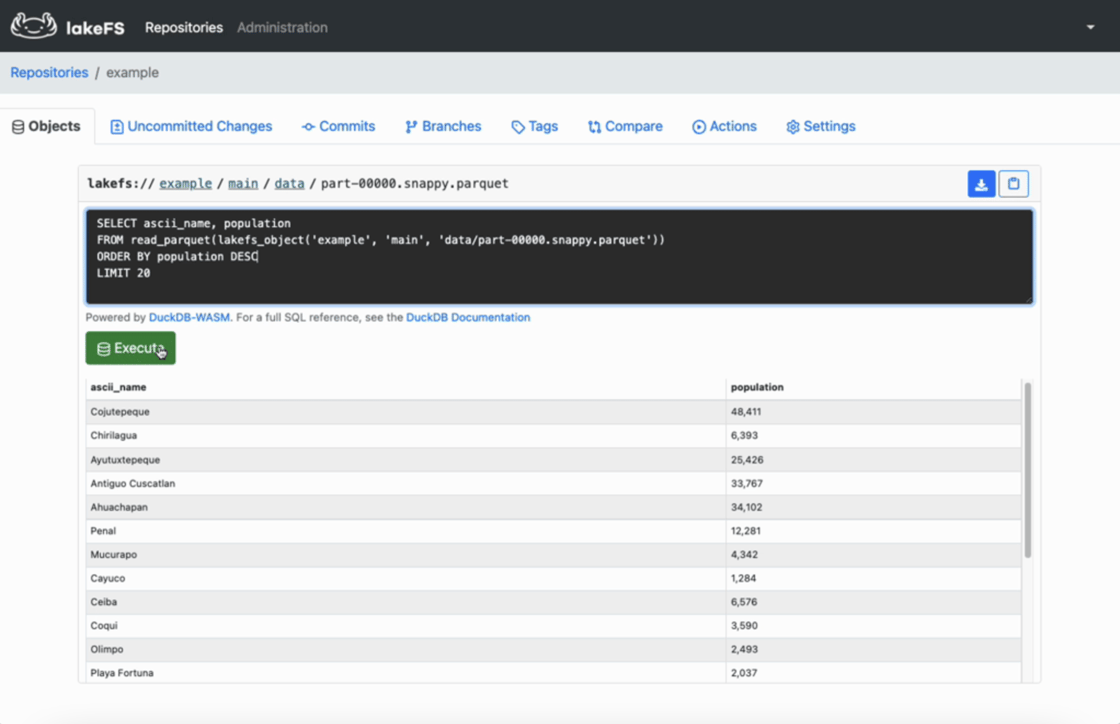Run the query with Execute button

[x=131, y=348]
